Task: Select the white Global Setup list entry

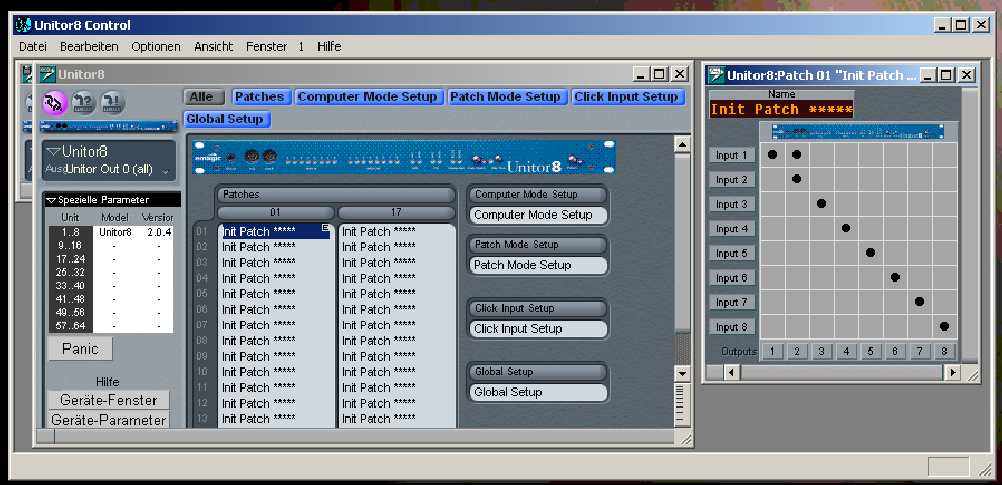Action: pos(538,392)
